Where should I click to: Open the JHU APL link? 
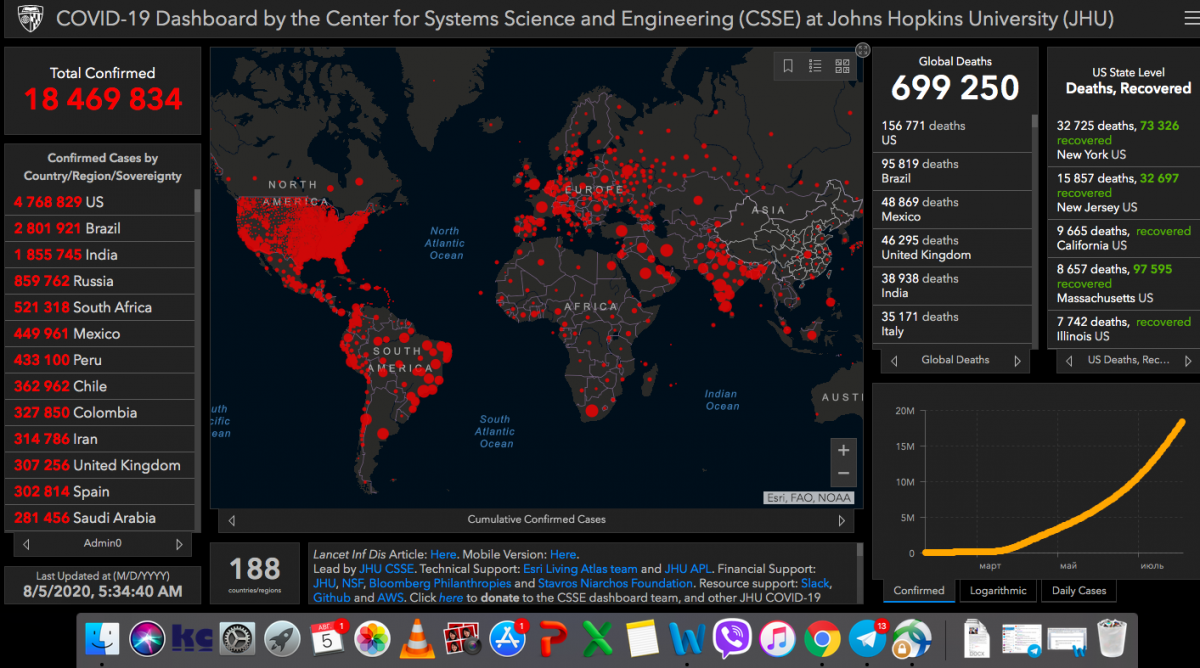tap(687, 569)
